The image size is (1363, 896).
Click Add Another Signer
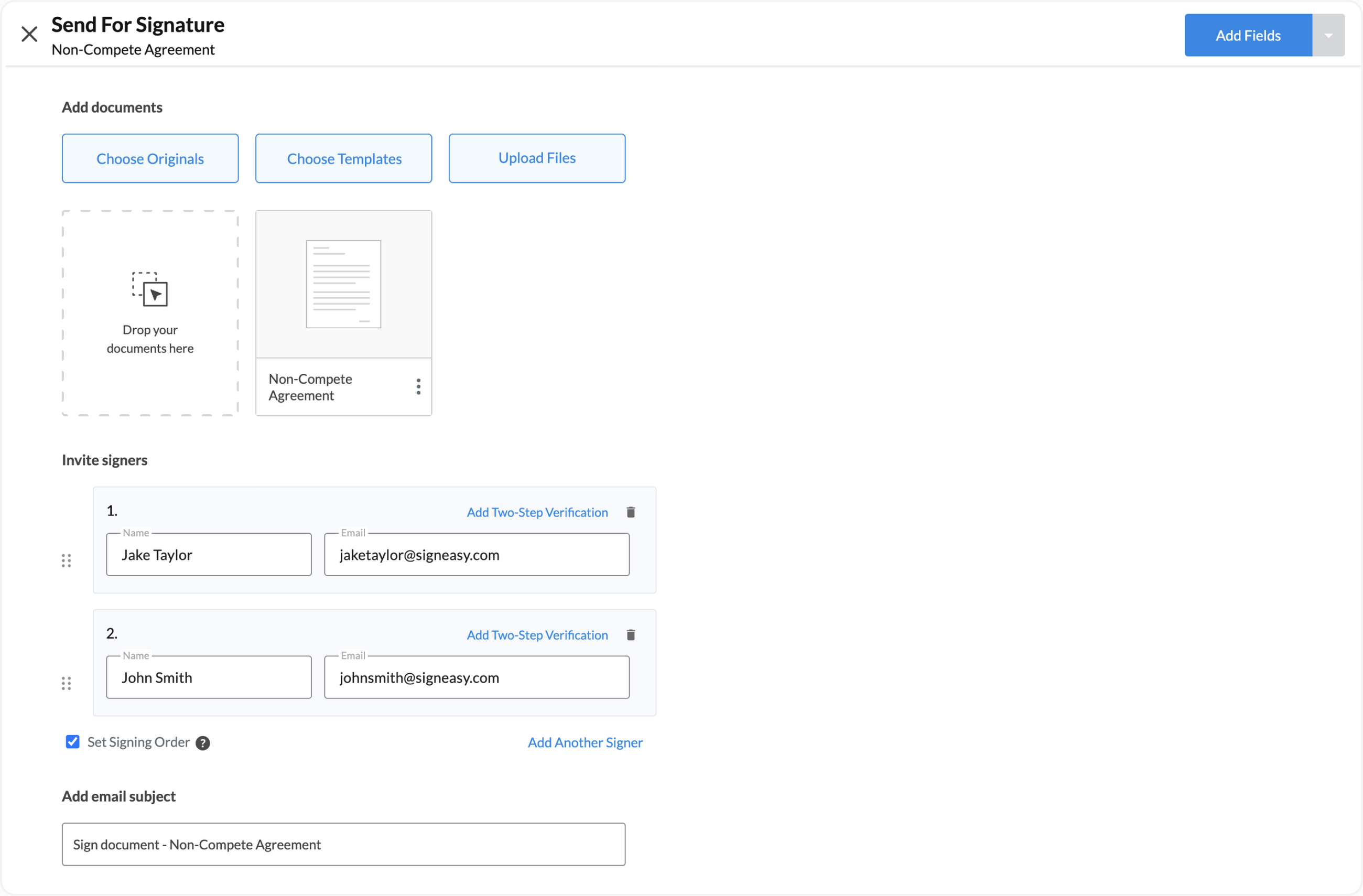(x=585, y=742)
